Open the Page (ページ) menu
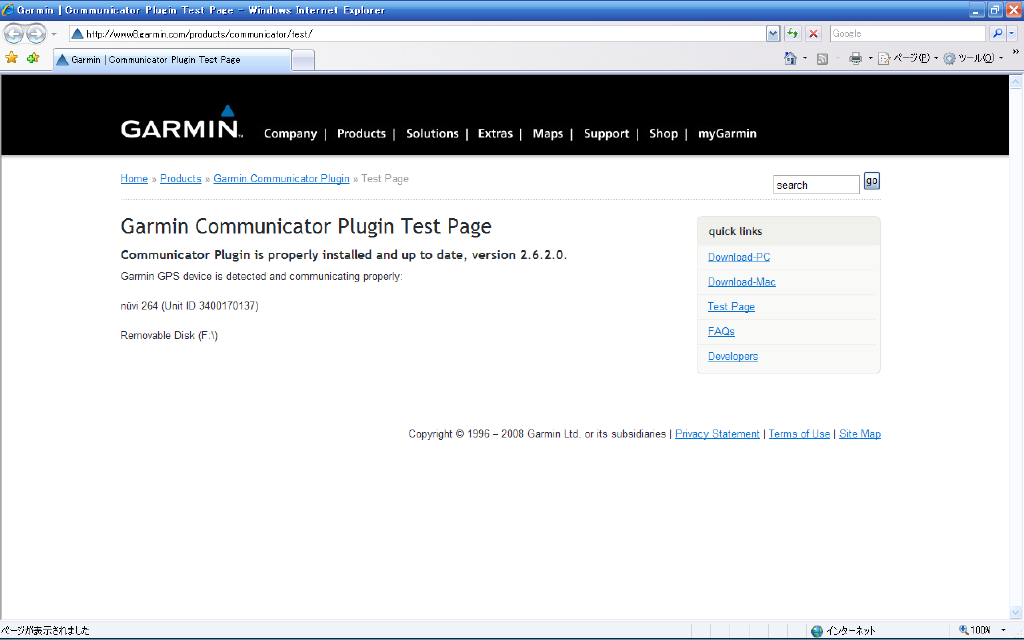The height and width of the screenshot is (640, 1024). click(908, 59)
